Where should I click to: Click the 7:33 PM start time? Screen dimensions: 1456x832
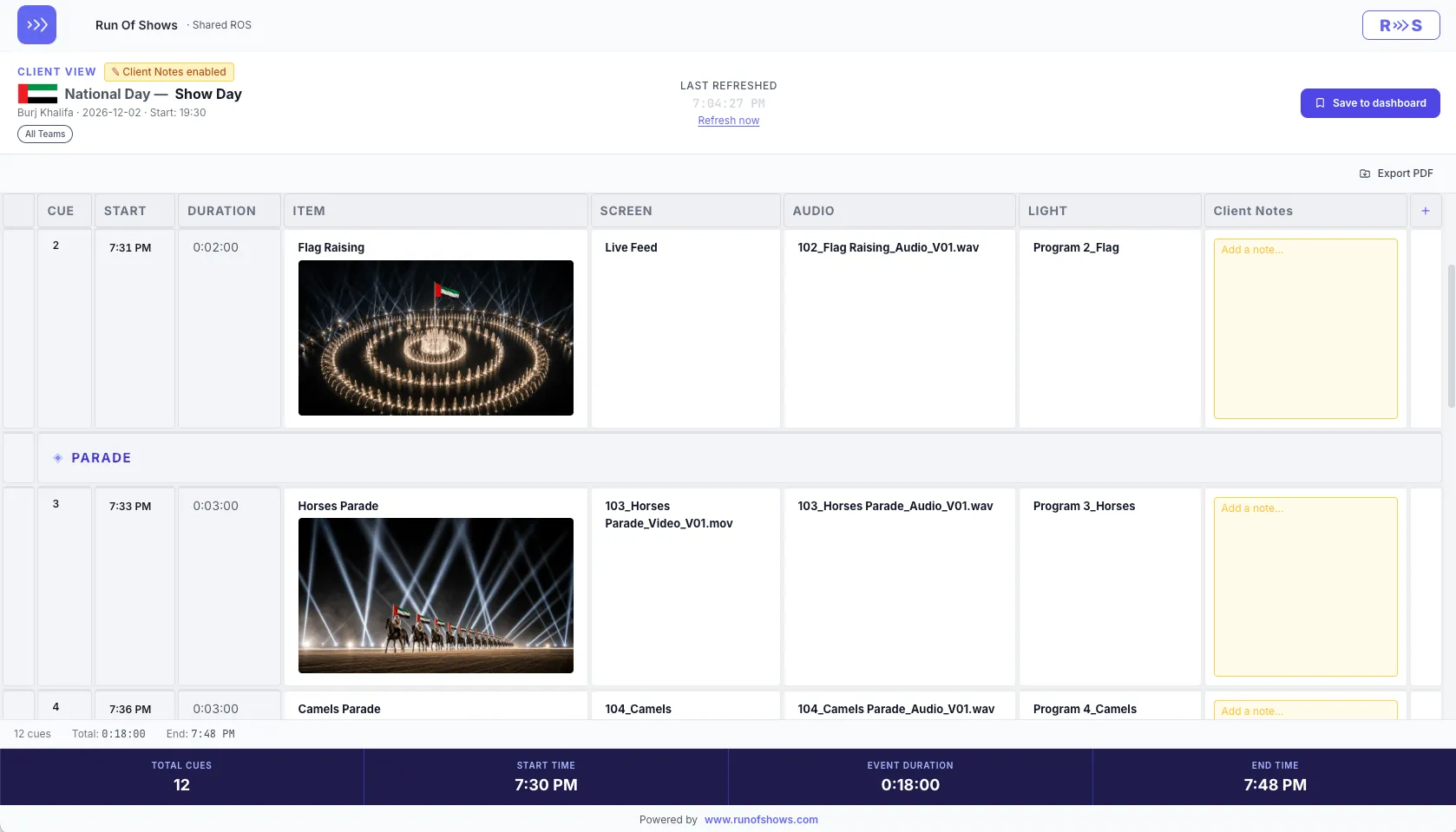pos(130,507)
